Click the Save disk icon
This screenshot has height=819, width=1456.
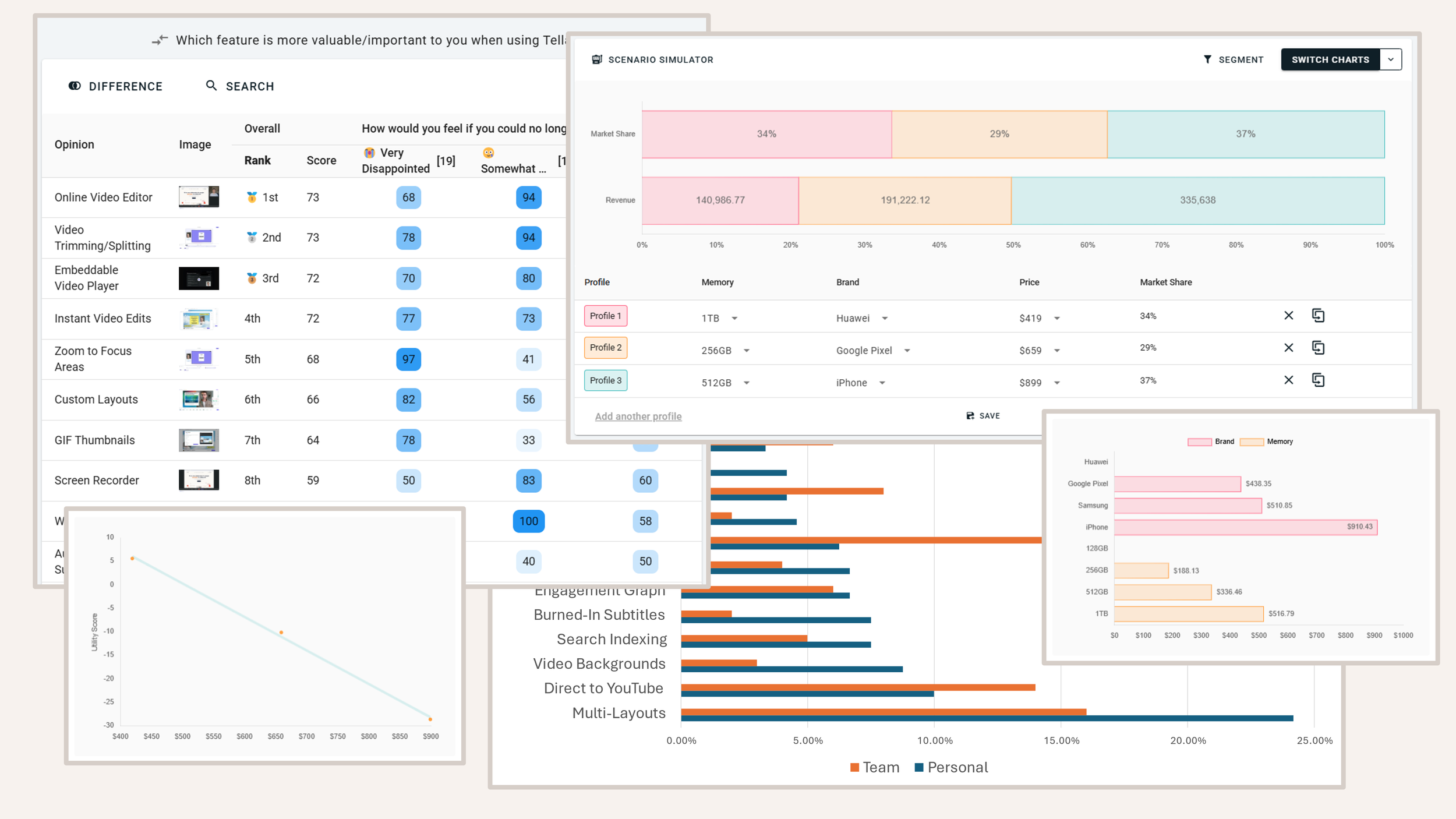pos(970,416)
